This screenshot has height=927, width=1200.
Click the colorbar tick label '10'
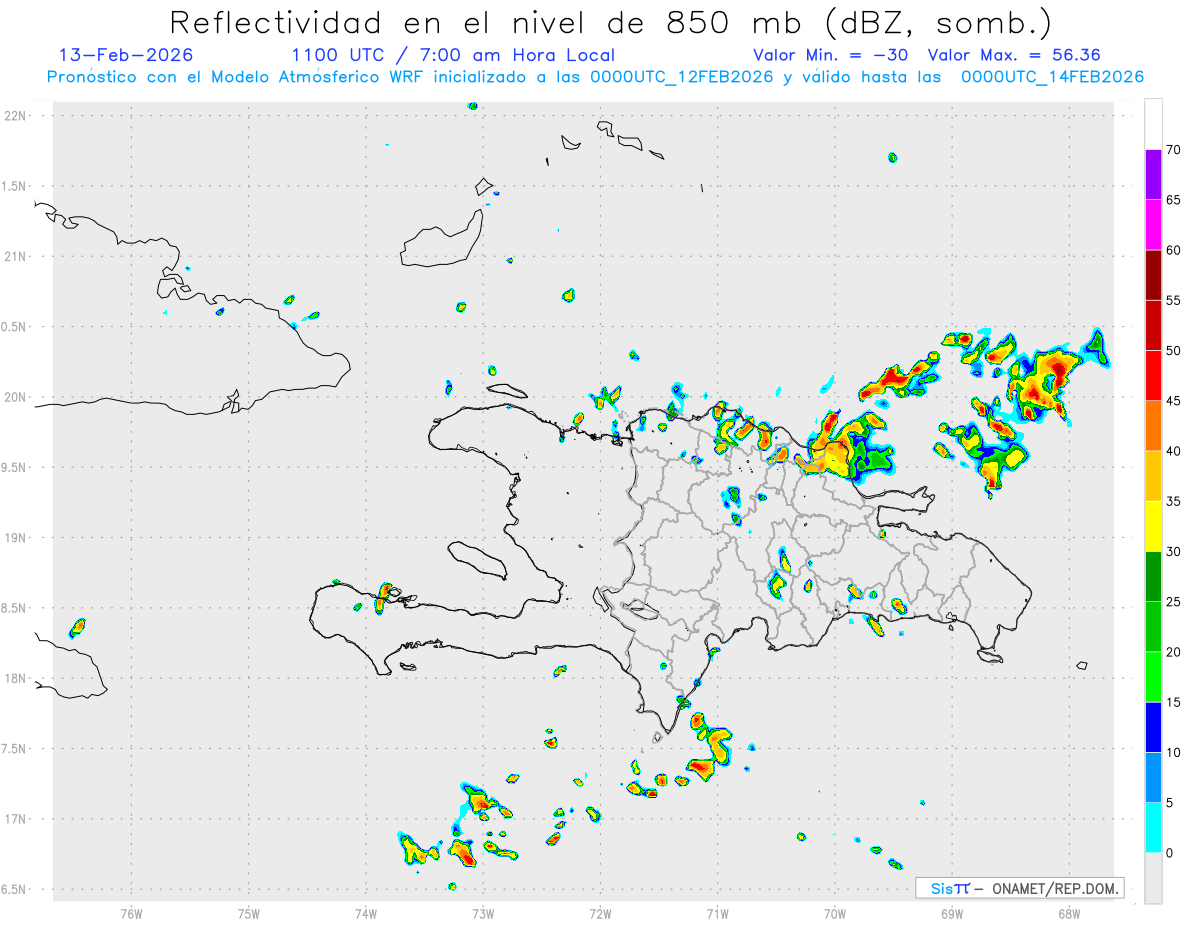(x=1174, y=752)
